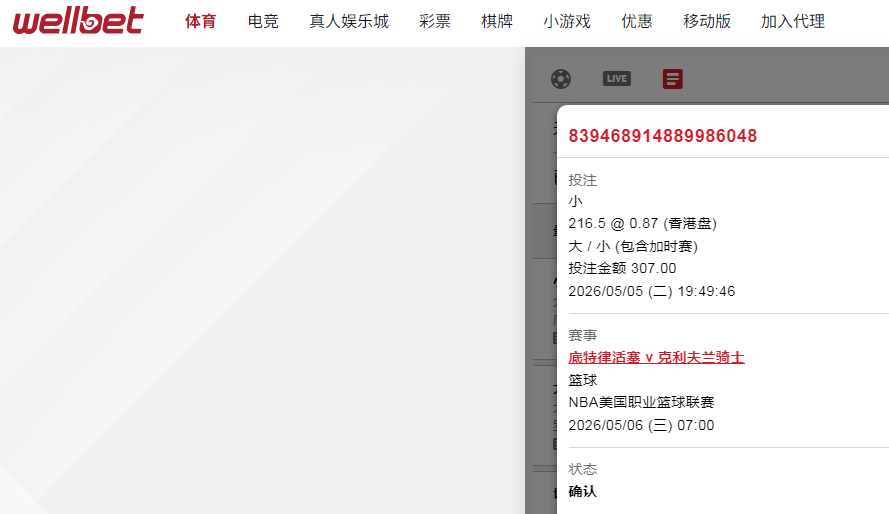
Task: Click the status value 确认
Action: point(582,491)
